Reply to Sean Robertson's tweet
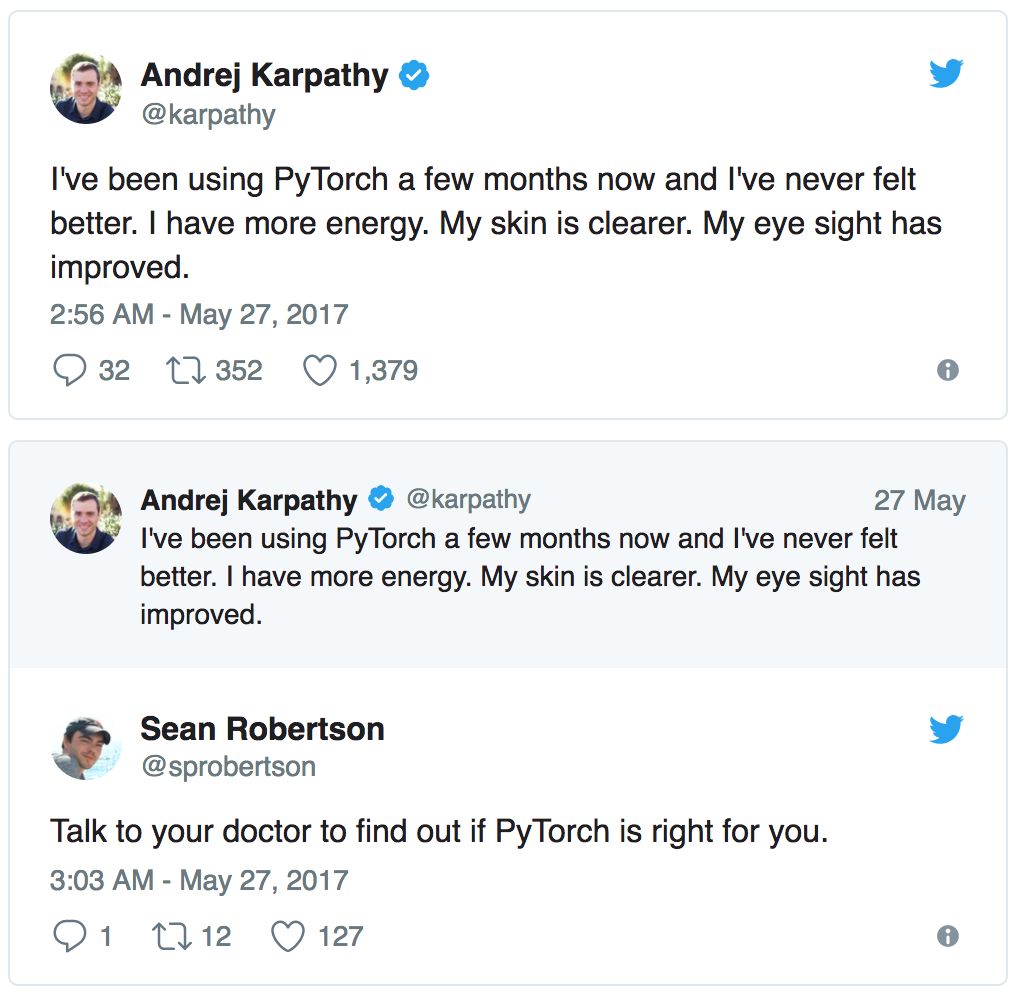This screenshot has width=1018, height=996. click(69, 937)
